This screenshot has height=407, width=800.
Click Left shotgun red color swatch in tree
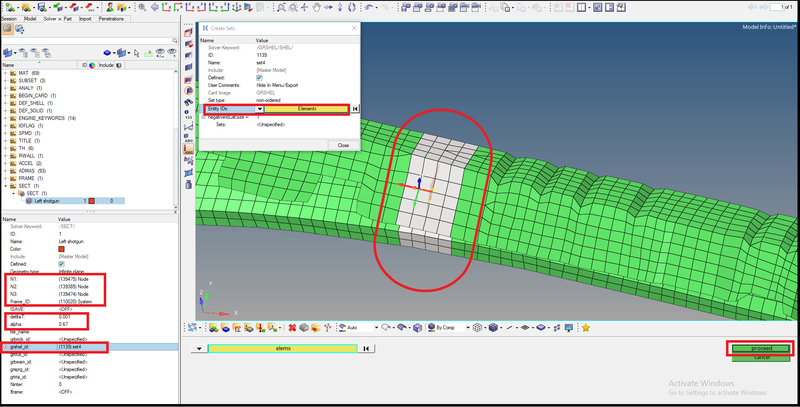(x=92, y=201)
